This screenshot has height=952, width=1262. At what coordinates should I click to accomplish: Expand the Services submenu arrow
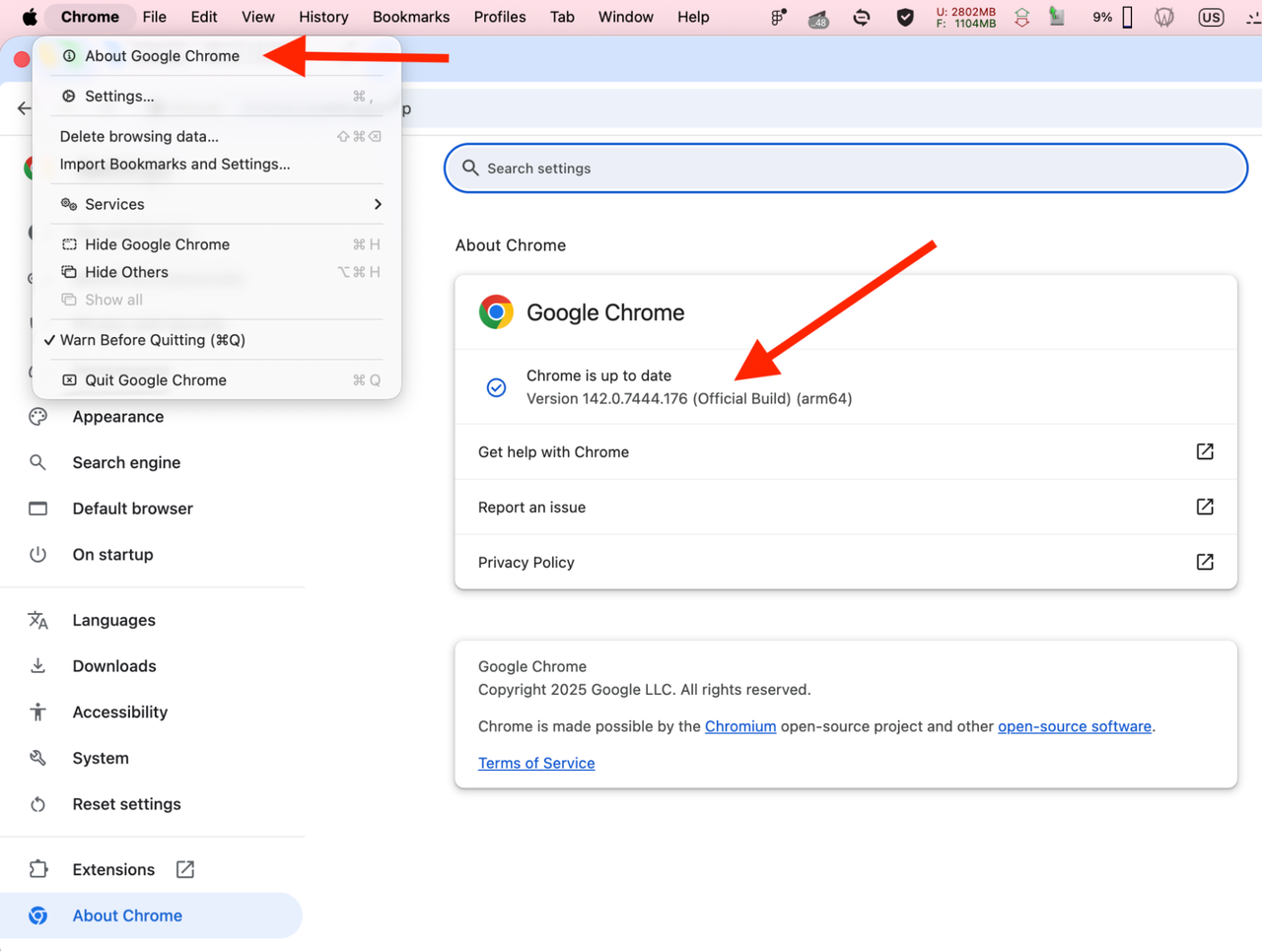(378, 204)
